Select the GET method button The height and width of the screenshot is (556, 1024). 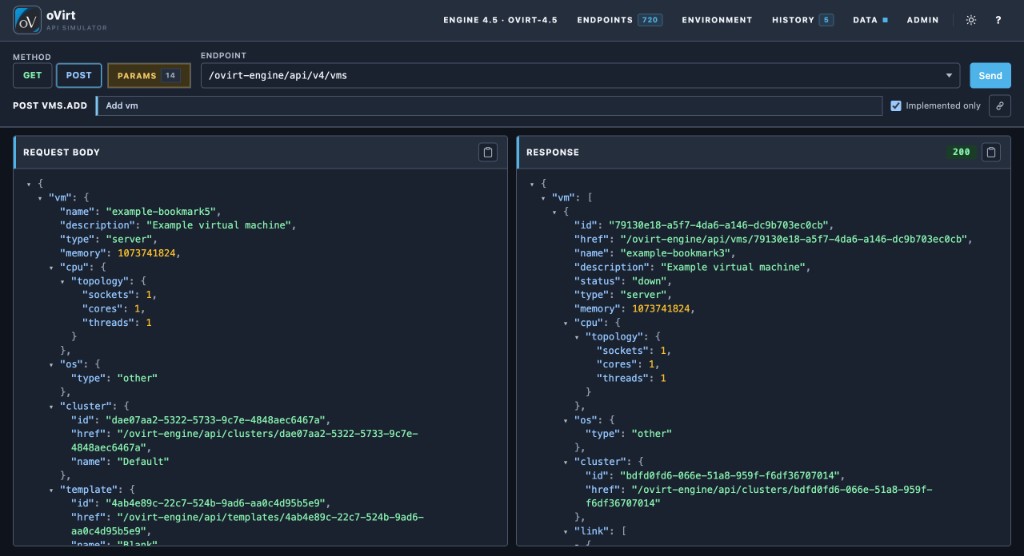click(33, 75)
